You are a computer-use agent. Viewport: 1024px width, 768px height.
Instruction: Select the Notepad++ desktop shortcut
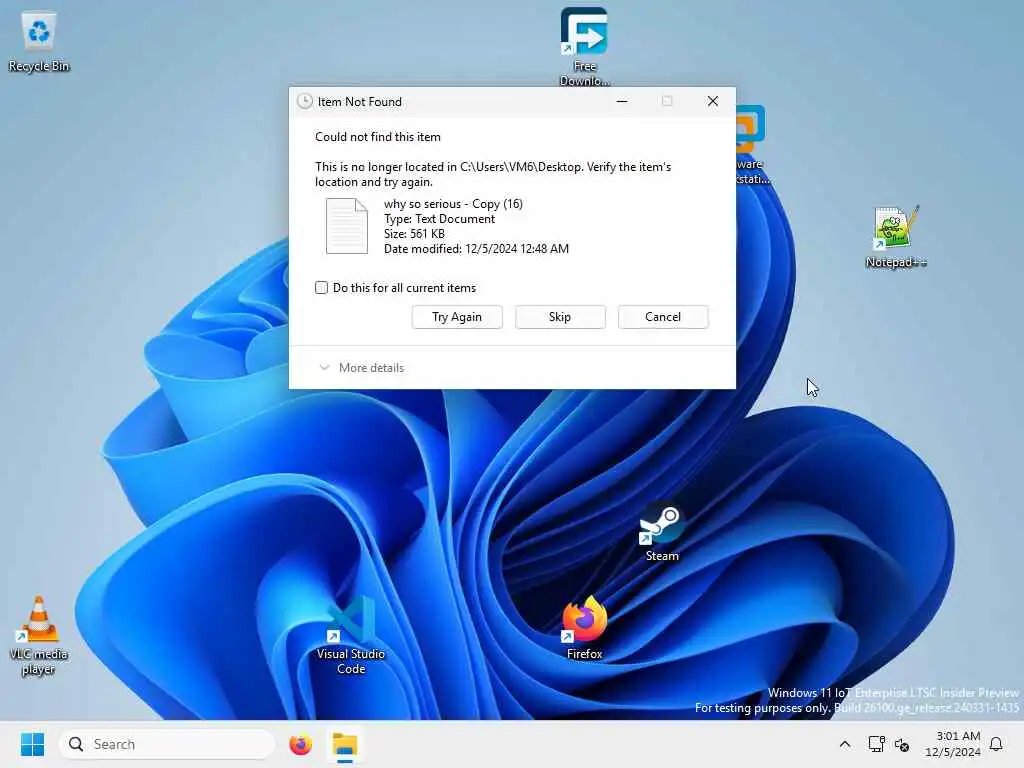click(895, 237)
